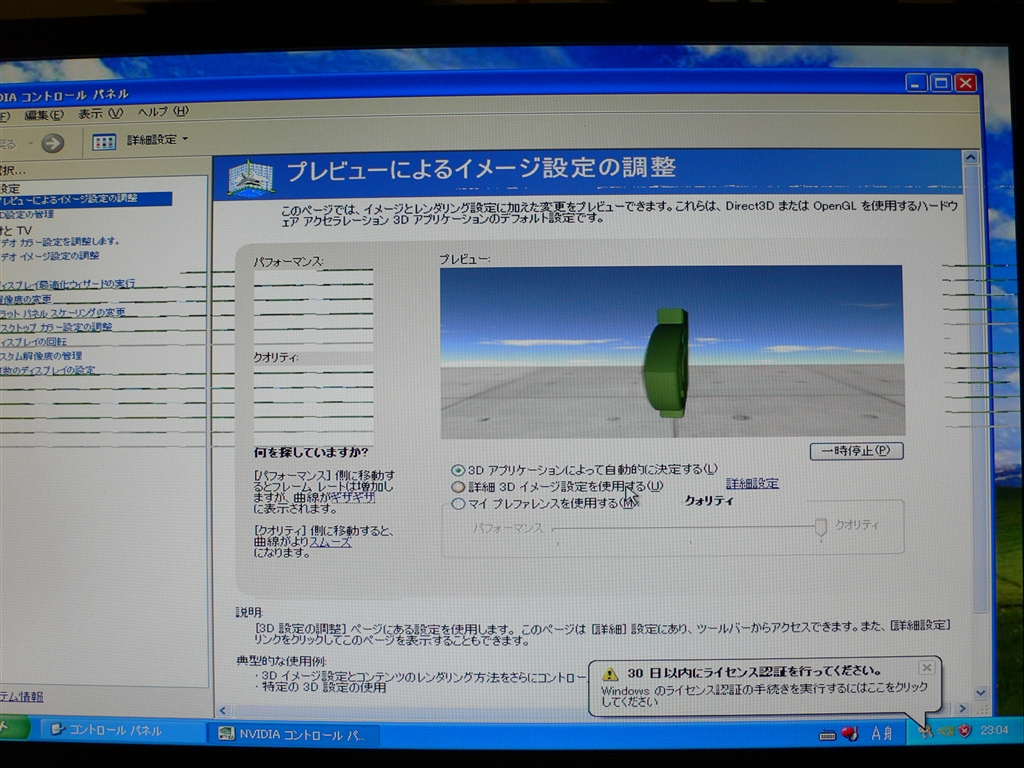
Task: Click the rotating 3D preview image
Action: (x=672, y=351)
